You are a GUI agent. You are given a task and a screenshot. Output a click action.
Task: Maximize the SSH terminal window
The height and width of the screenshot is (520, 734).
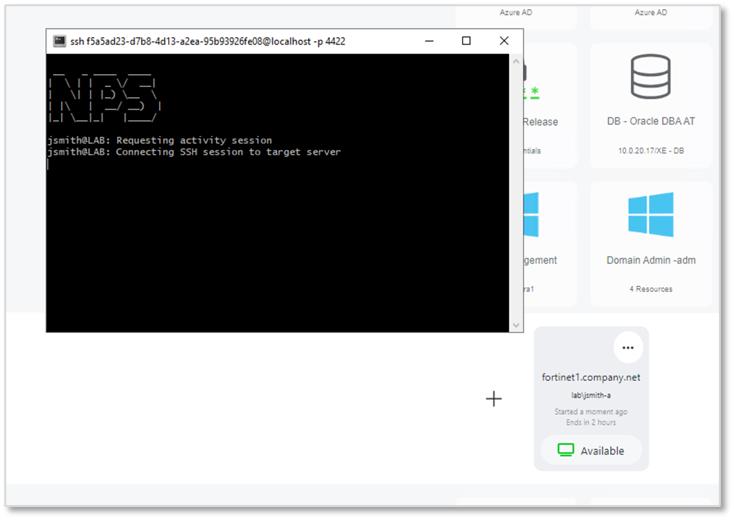point(466,41)
